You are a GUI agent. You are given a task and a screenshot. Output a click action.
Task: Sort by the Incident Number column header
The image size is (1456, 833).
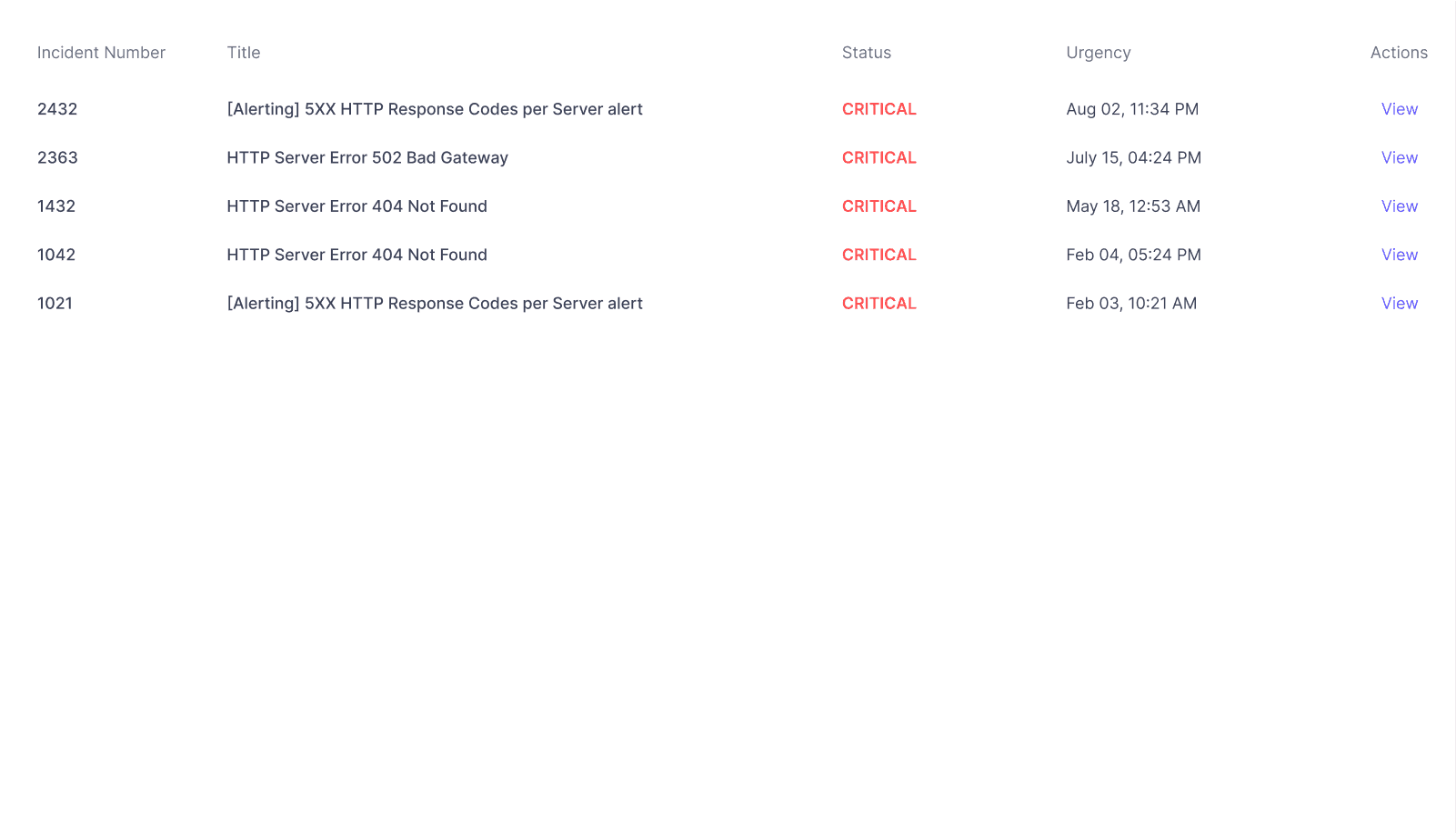click(x=101, y=52)
